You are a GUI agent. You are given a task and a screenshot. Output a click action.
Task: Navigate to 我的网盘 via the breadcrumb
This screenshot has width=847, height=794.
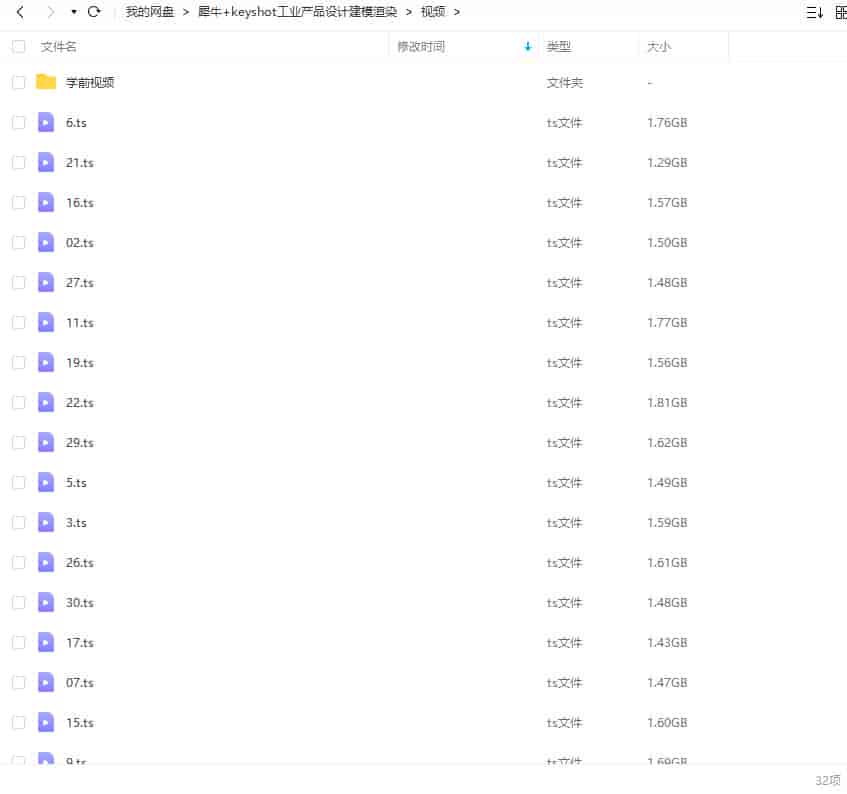(x=148, y=12)
